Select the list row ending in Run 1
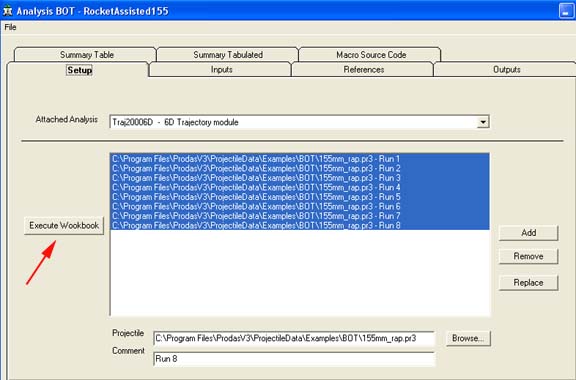Viewport: 576px width, 380px height. coord(300,159)
